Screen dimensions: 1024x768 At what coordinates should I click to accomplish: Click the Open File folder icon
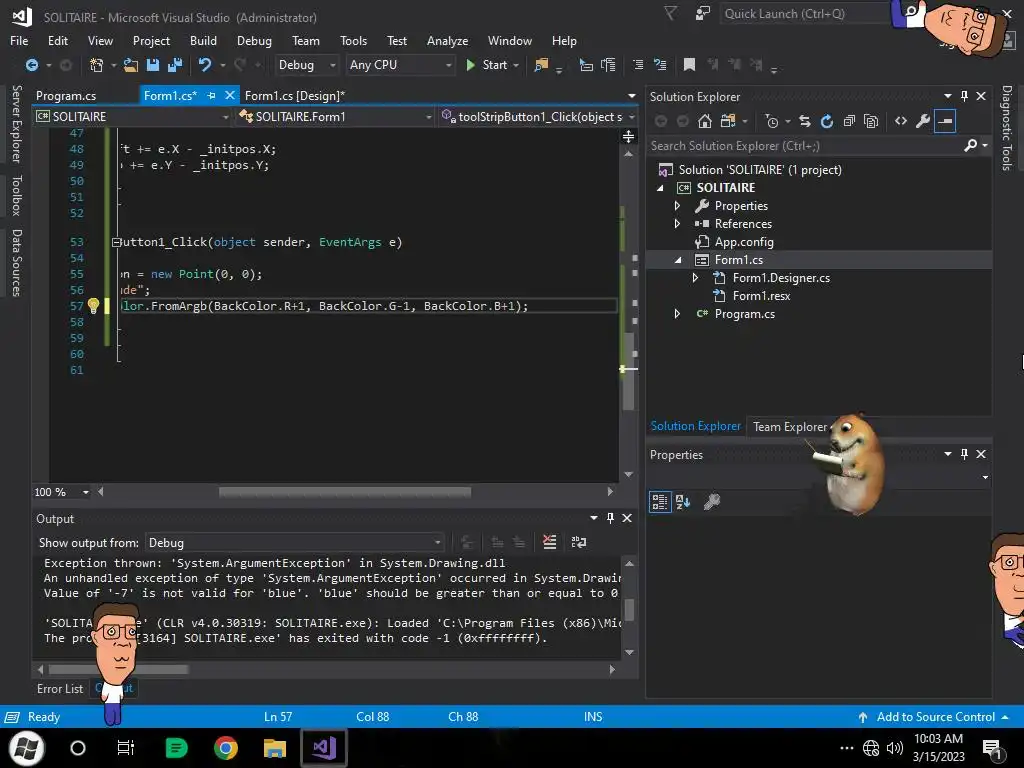(131, 65)
